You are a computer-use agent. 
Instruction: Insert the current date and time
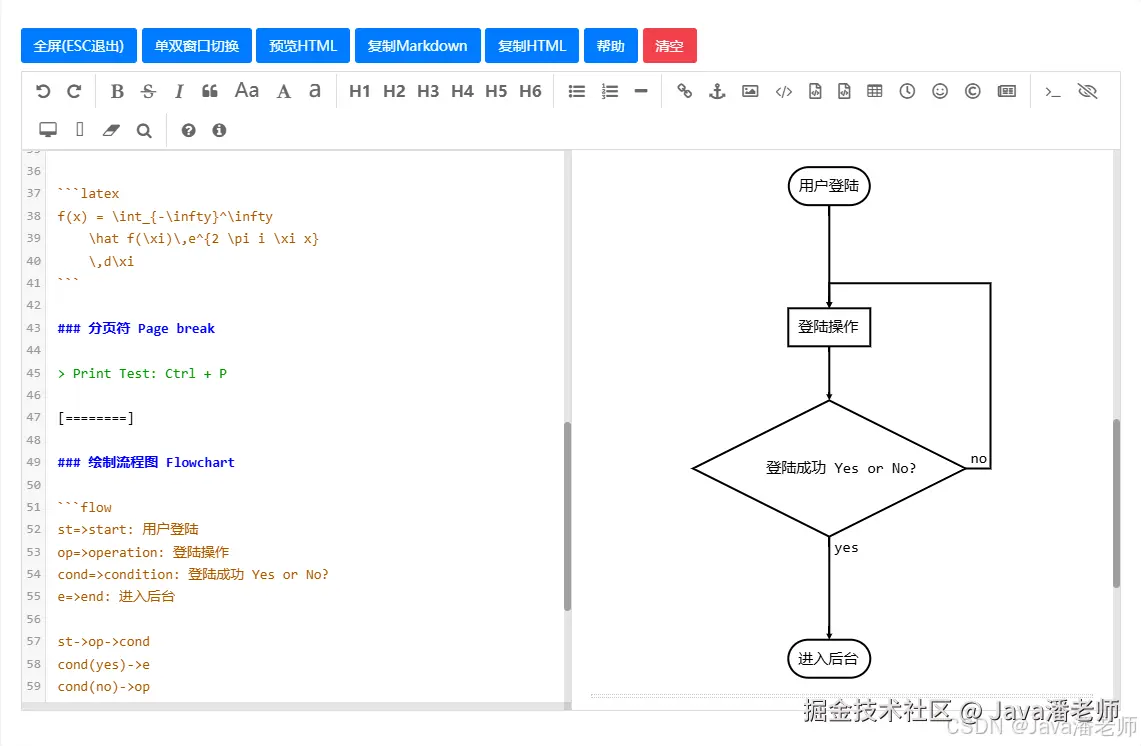907,91
